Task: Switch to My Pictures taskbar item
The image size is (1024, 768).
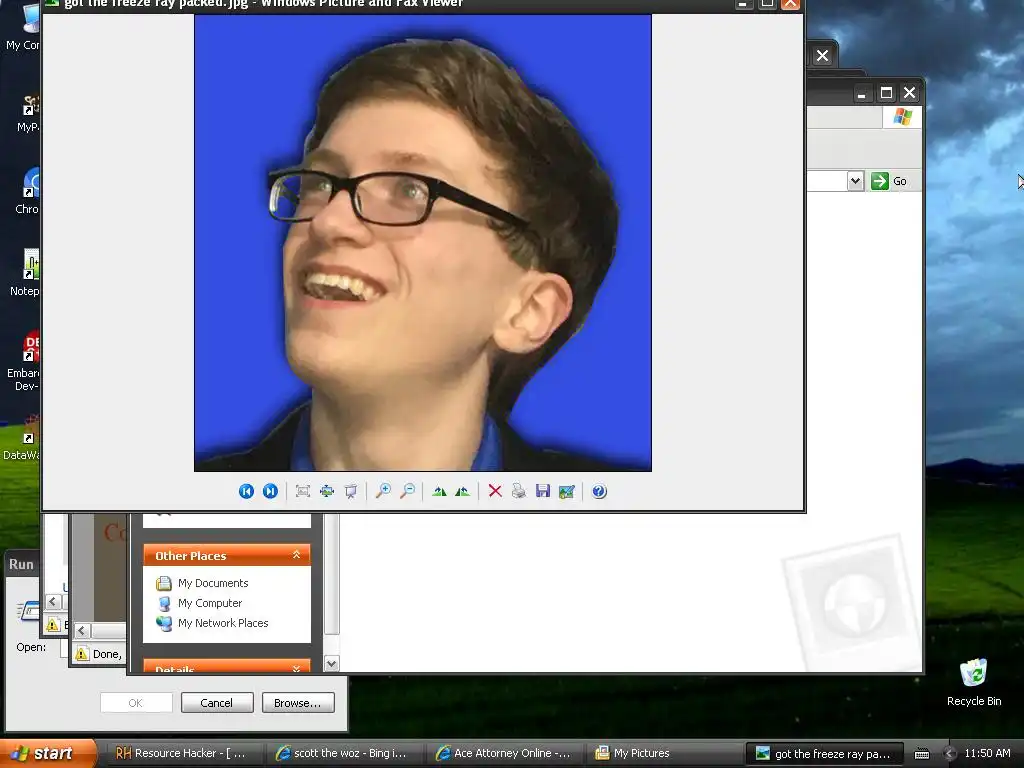Action: point(663,753)
